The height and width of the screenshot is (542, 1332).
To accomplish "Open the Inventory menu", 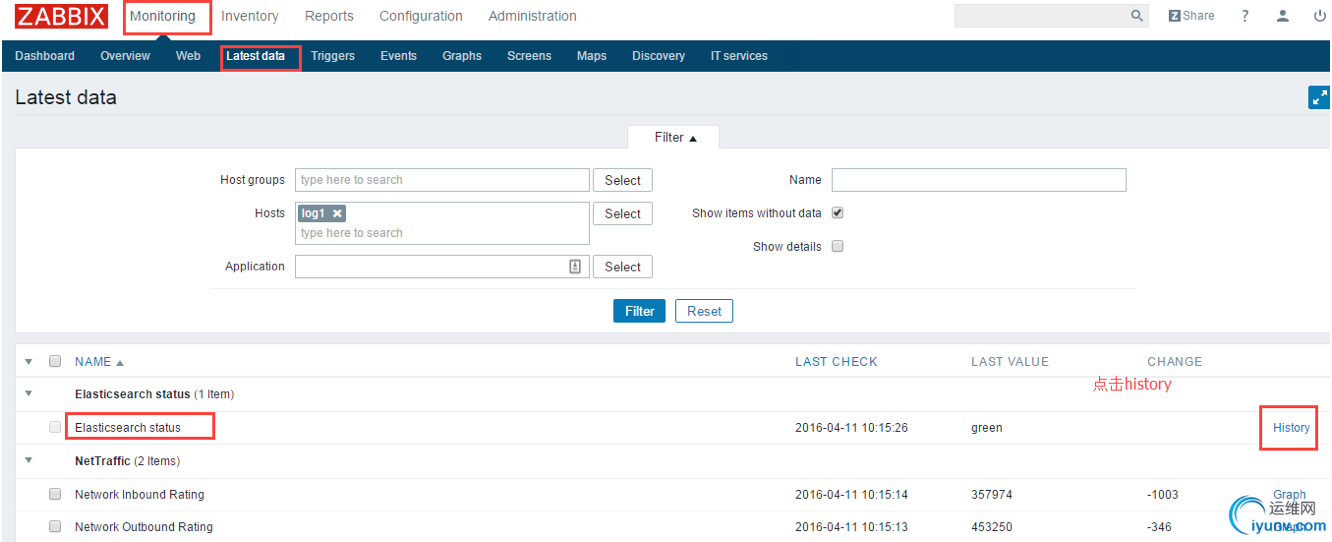I will [250, 16].
